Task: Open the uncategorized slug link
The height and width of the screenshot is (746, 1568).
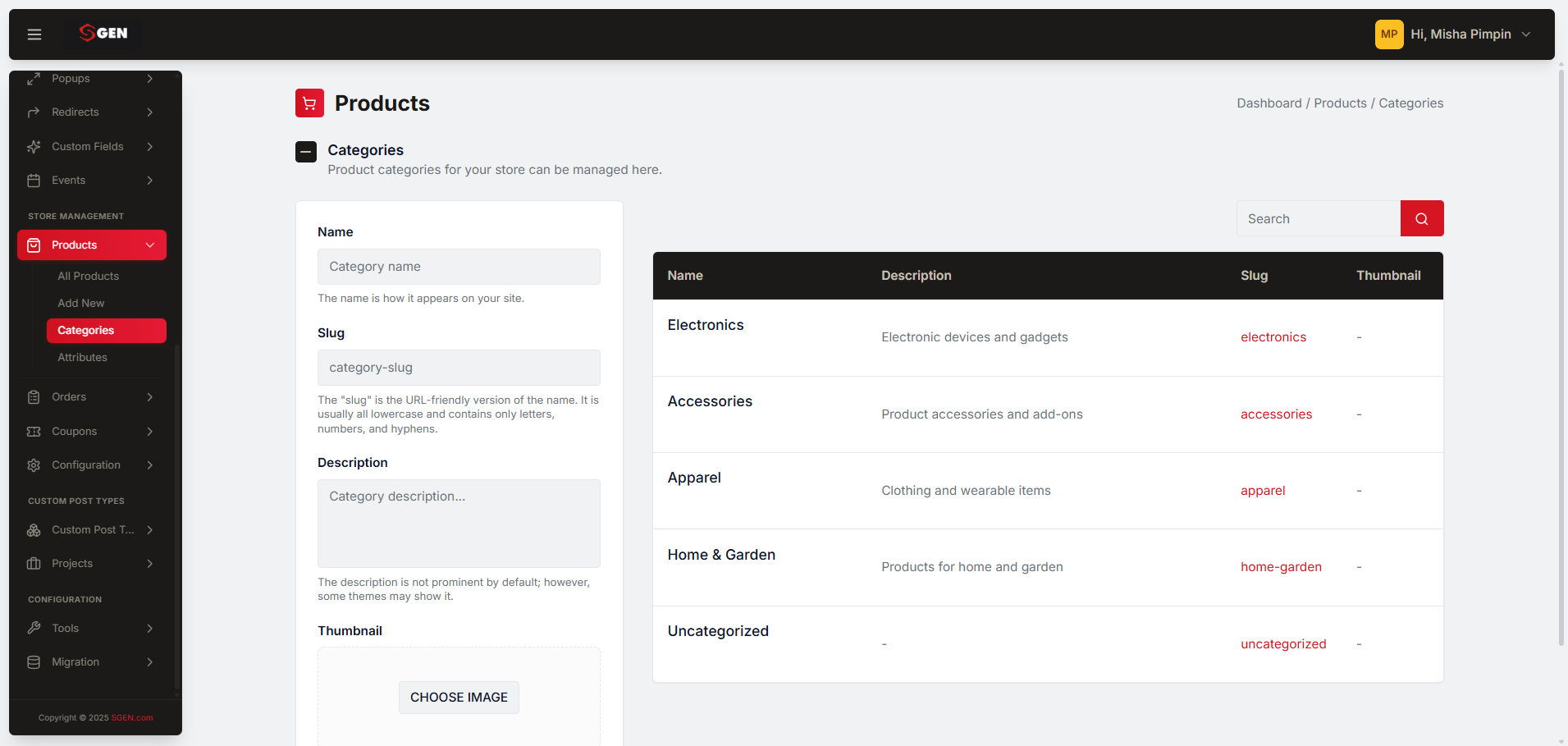Action: coord(1283,644)
